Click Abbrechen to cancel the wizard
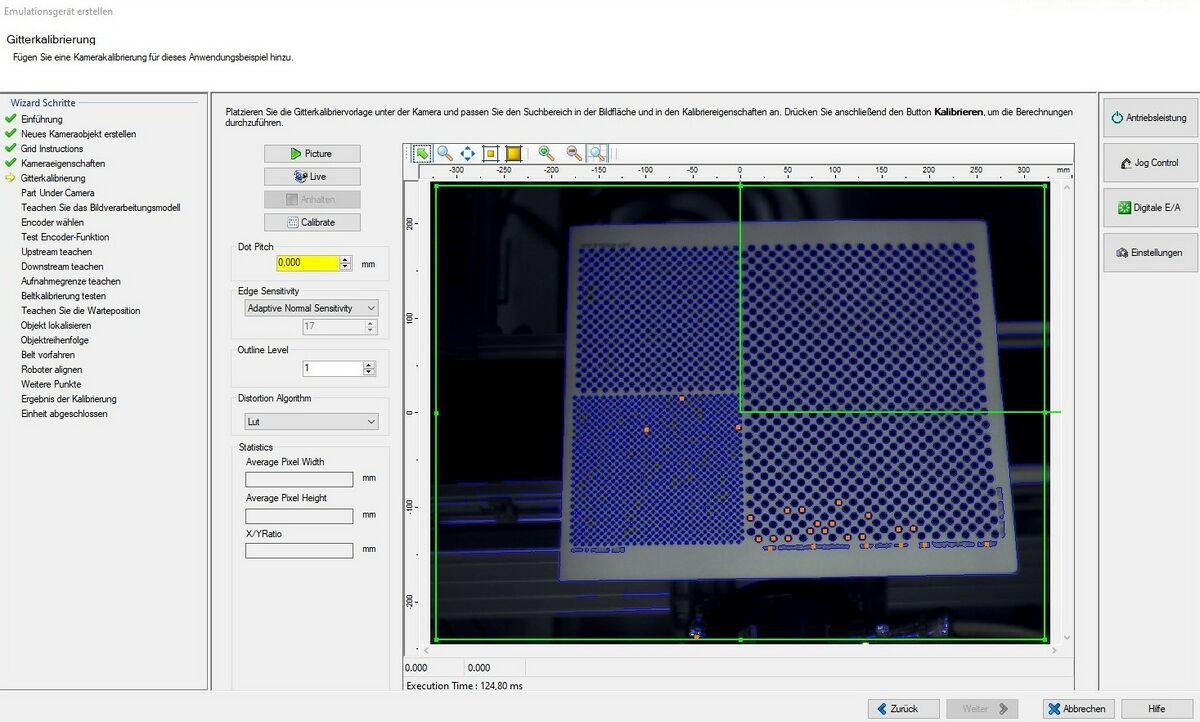This screenshot has width=1200, height=722. click(x=1077, y=709)
